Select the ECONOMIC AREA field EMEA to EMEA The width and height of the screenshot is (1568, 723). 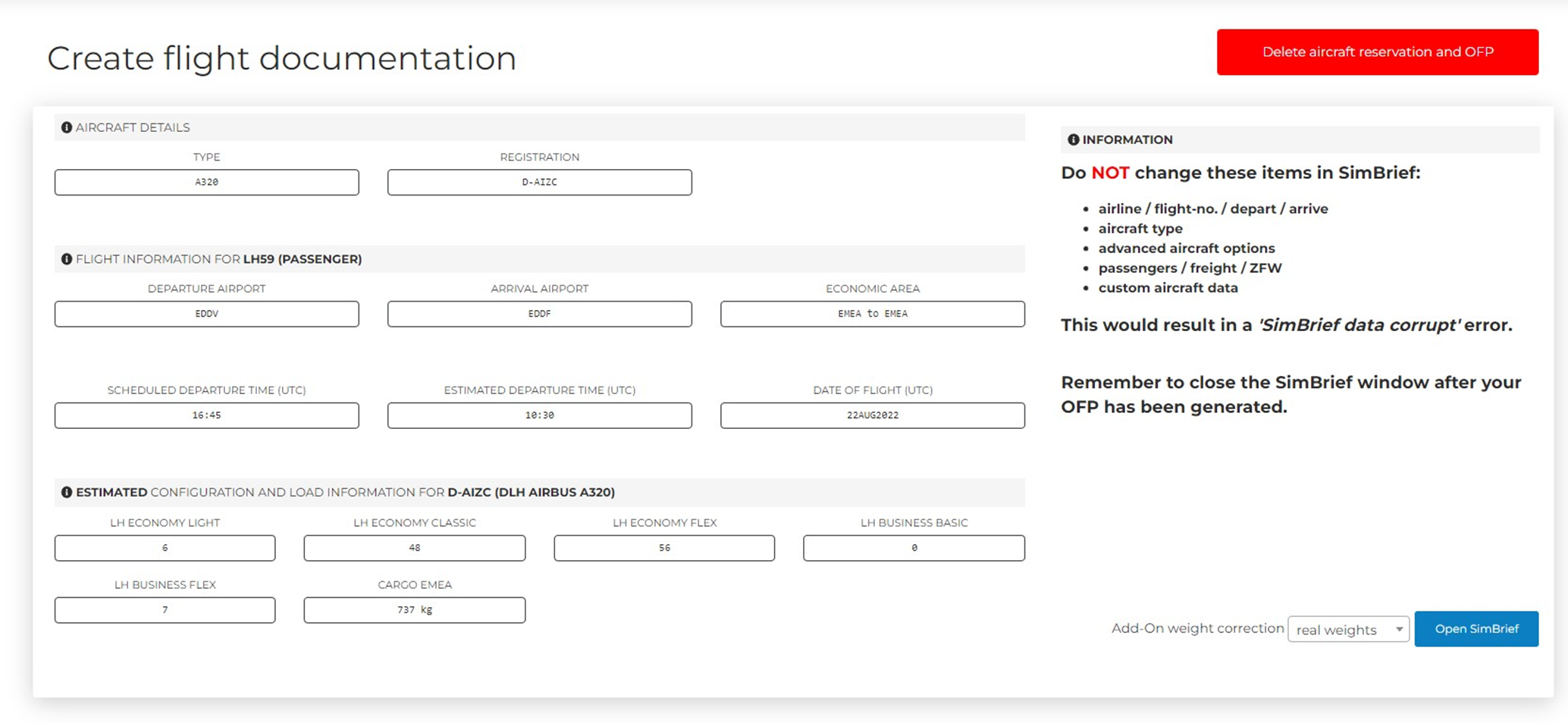(x=873, y=314)
